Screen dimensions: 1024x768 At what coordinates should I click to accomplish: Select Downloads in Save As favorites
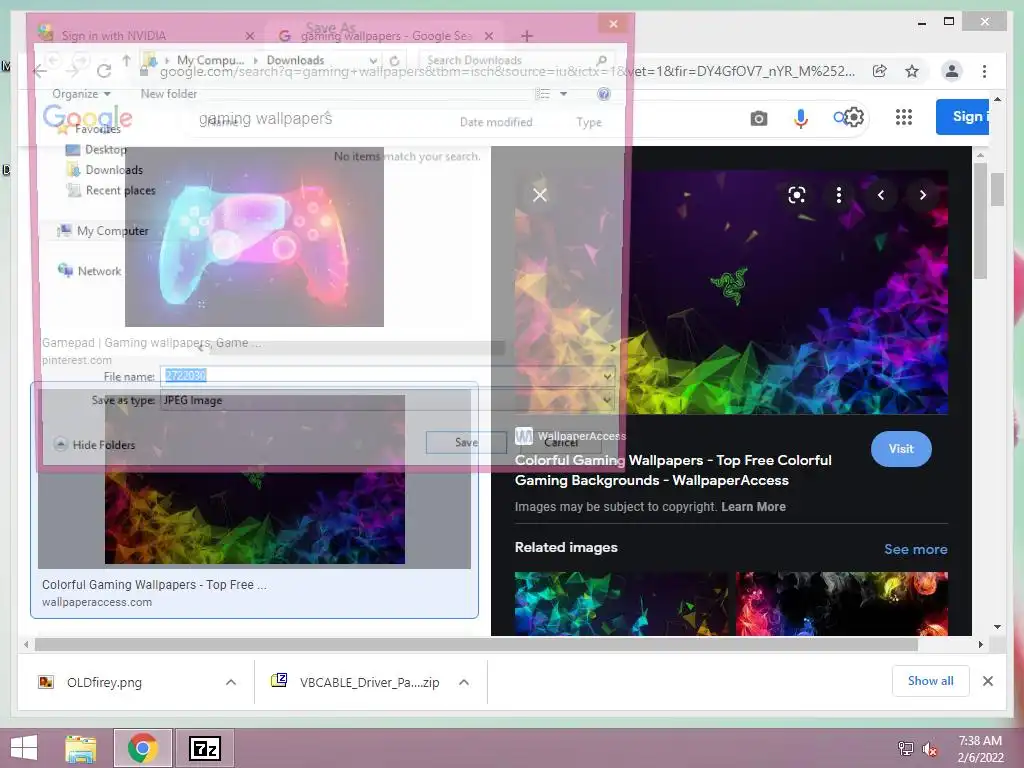coord(104,170)
